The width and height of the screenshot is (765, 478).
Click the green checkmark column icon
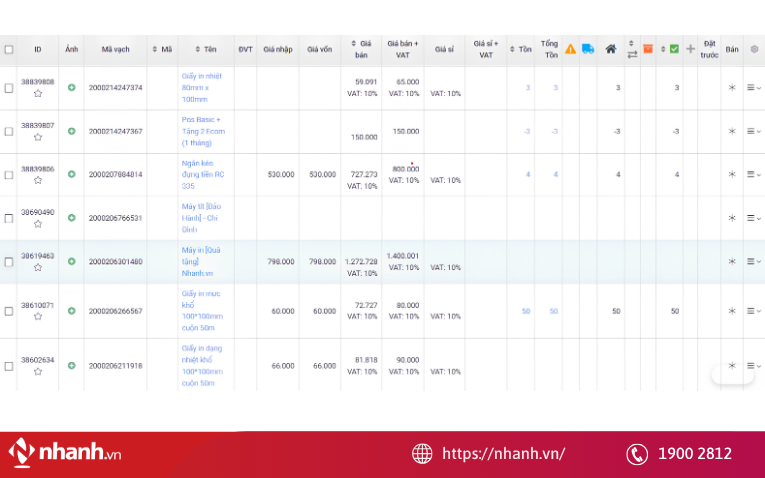click(674, 49)
